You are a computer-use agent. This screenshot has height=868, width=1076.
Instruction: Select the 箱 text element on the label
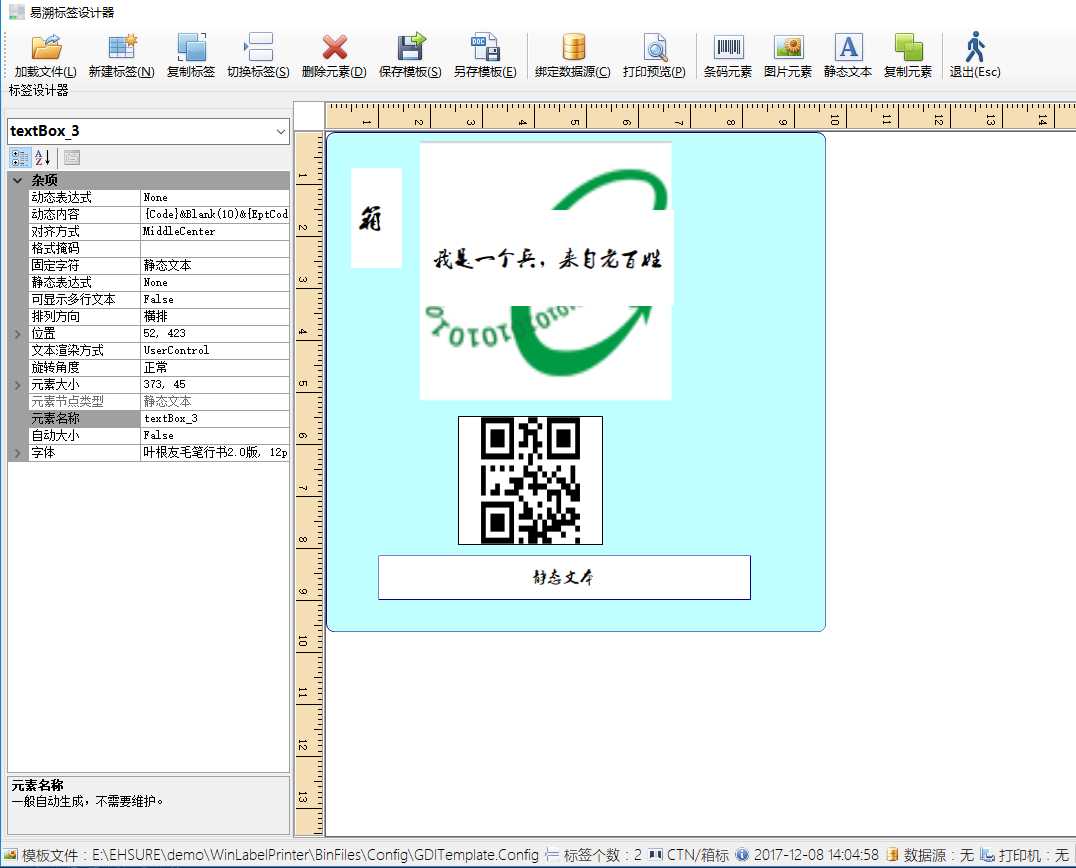376,218
